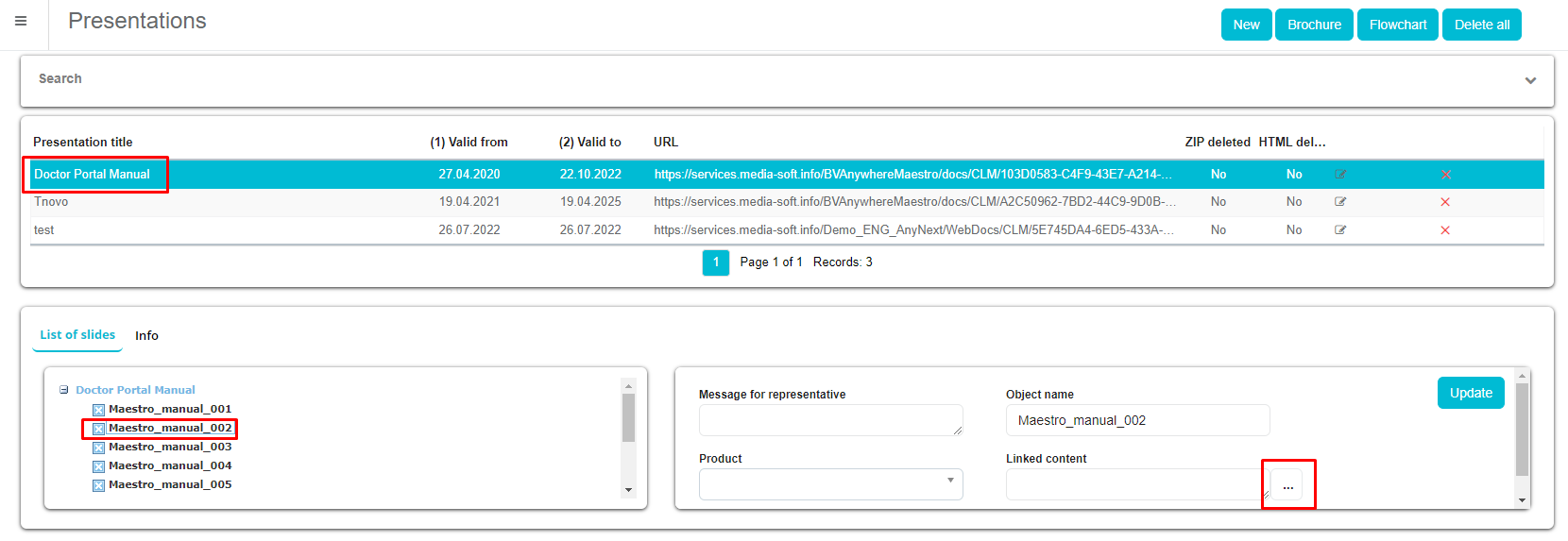Open the hamburger menu icon
Viewport: 1568px width, 541px height.
tap(21, 21)
